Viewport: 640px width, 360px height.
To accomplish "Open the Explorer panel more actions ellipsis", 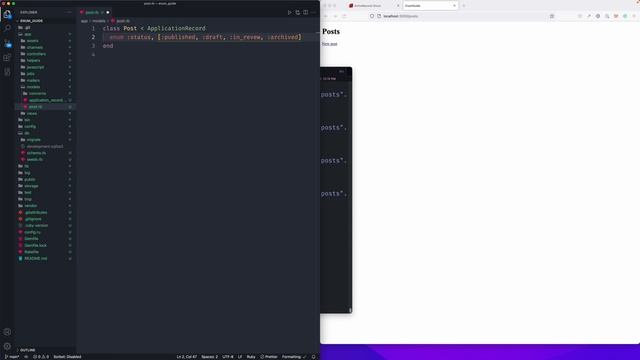I will (x=69, y=12).
